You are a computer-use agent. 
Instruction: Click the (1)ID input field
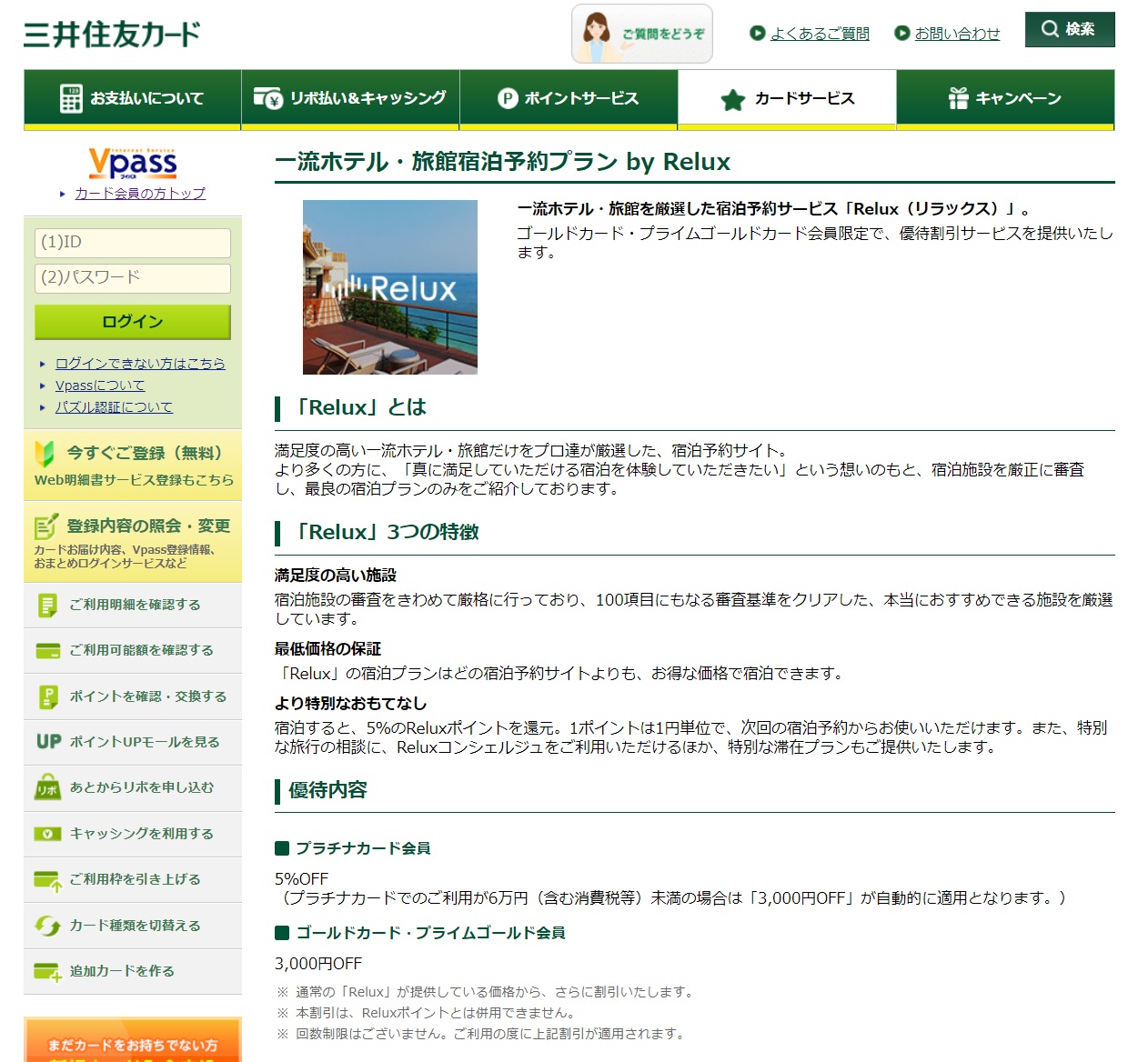(133, 243)
